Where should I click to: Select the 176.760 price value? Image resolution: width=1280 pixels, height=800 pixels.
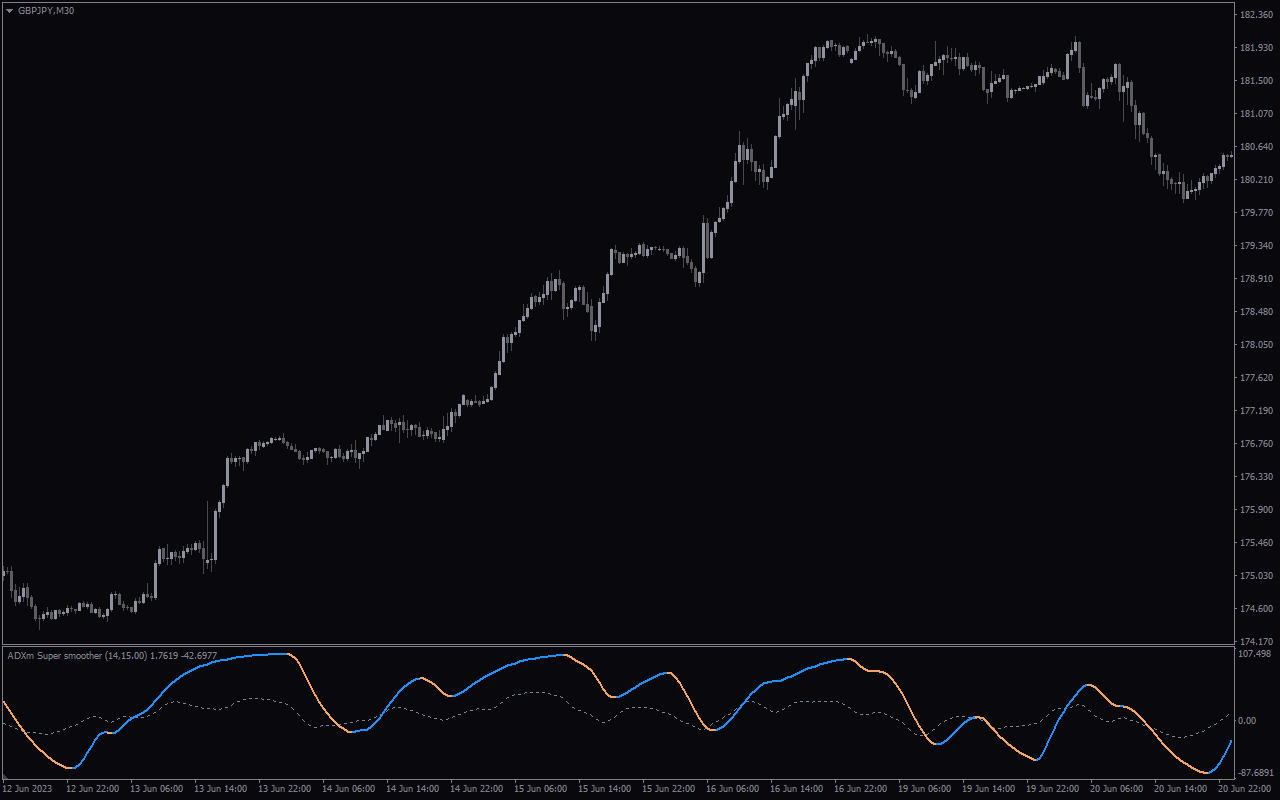click(1255, 444)
